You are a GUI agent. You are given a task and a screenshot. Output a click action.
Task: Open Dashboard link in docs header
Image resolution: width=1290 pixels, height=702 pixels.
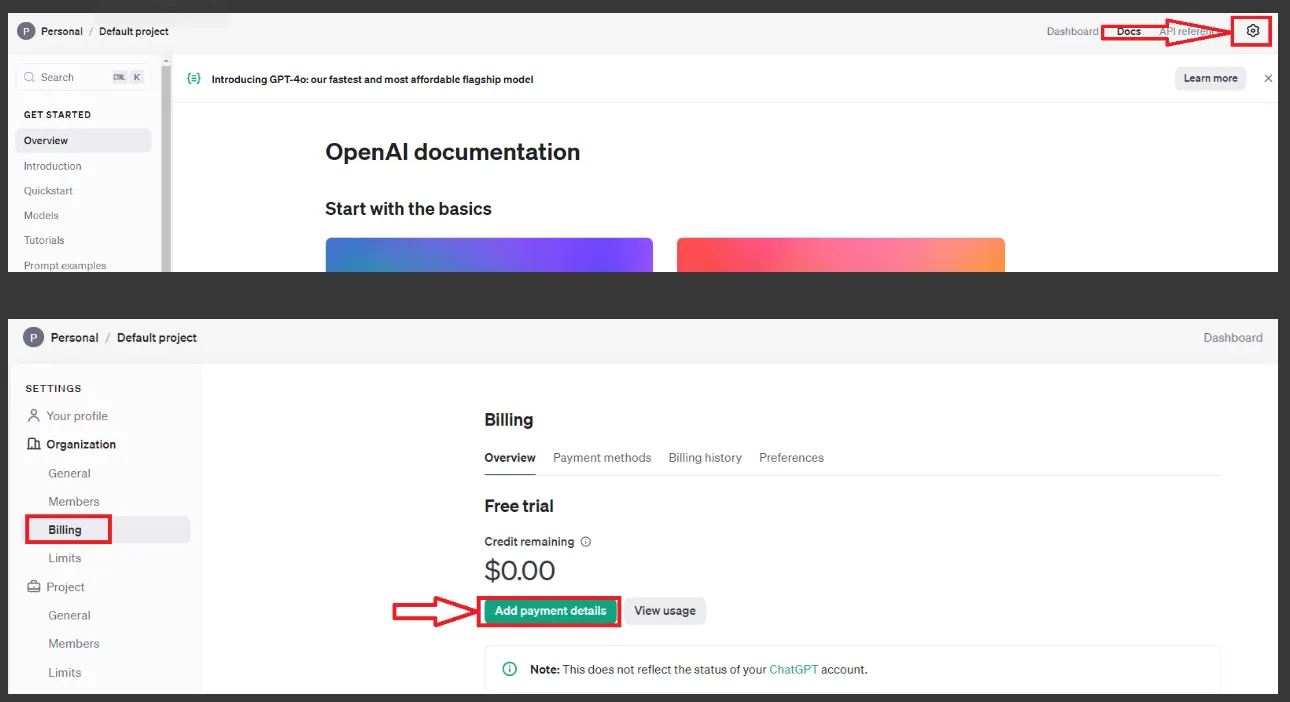pyautogui.click(x=1072, y=31)
